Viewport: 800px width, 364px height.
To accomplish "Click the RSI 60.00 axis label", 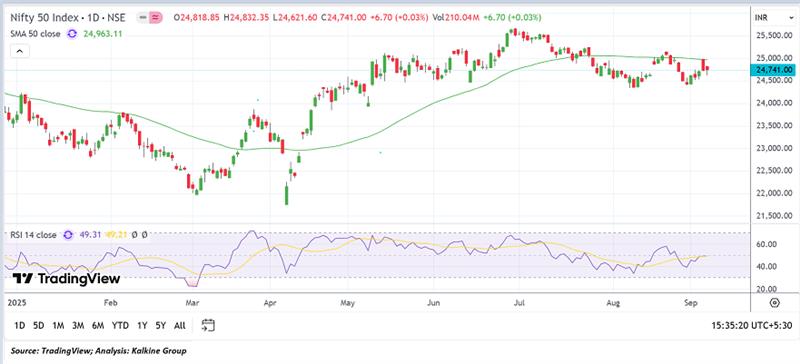I will 766,244.
